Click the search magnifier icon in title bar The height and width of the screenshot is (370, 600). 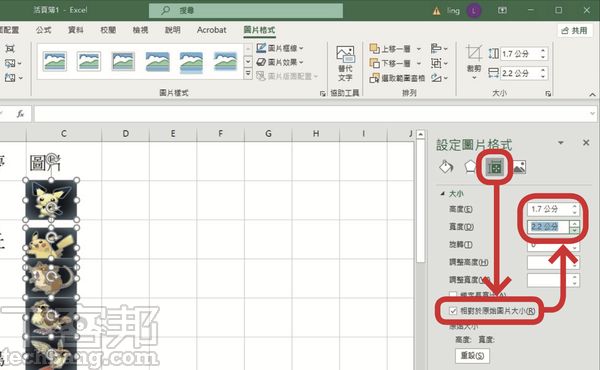coord(165,10)
